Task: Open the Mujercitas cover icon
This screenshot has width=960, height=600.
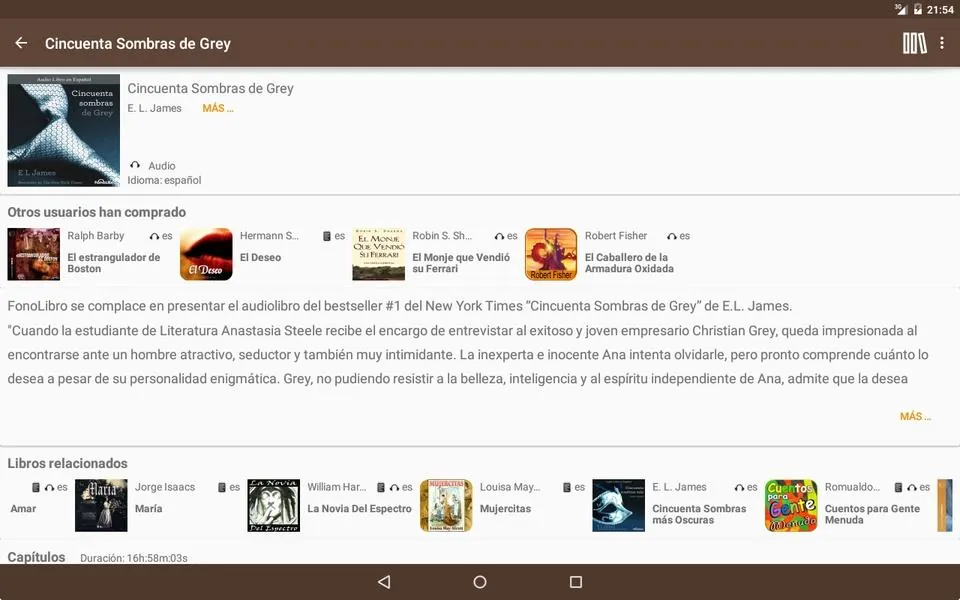Action: pos(446,505)
